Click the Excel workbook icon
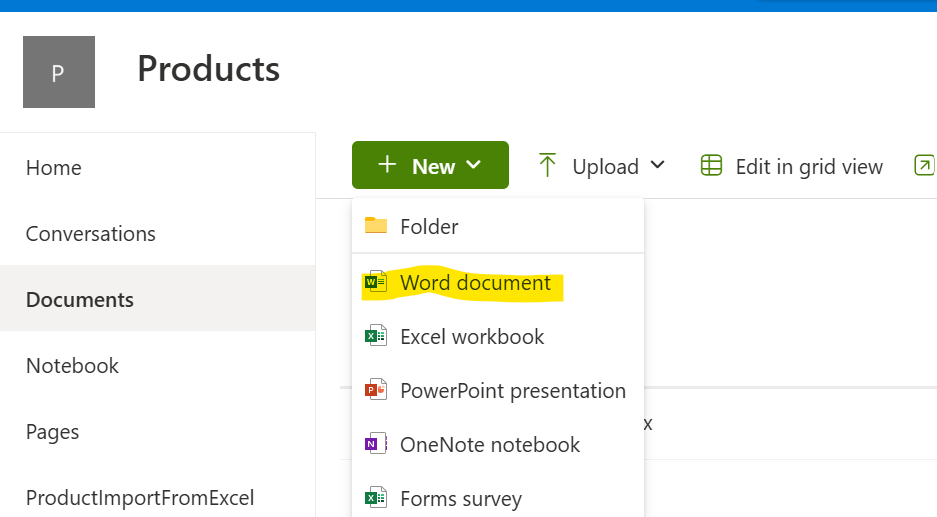 pos(376,337)
